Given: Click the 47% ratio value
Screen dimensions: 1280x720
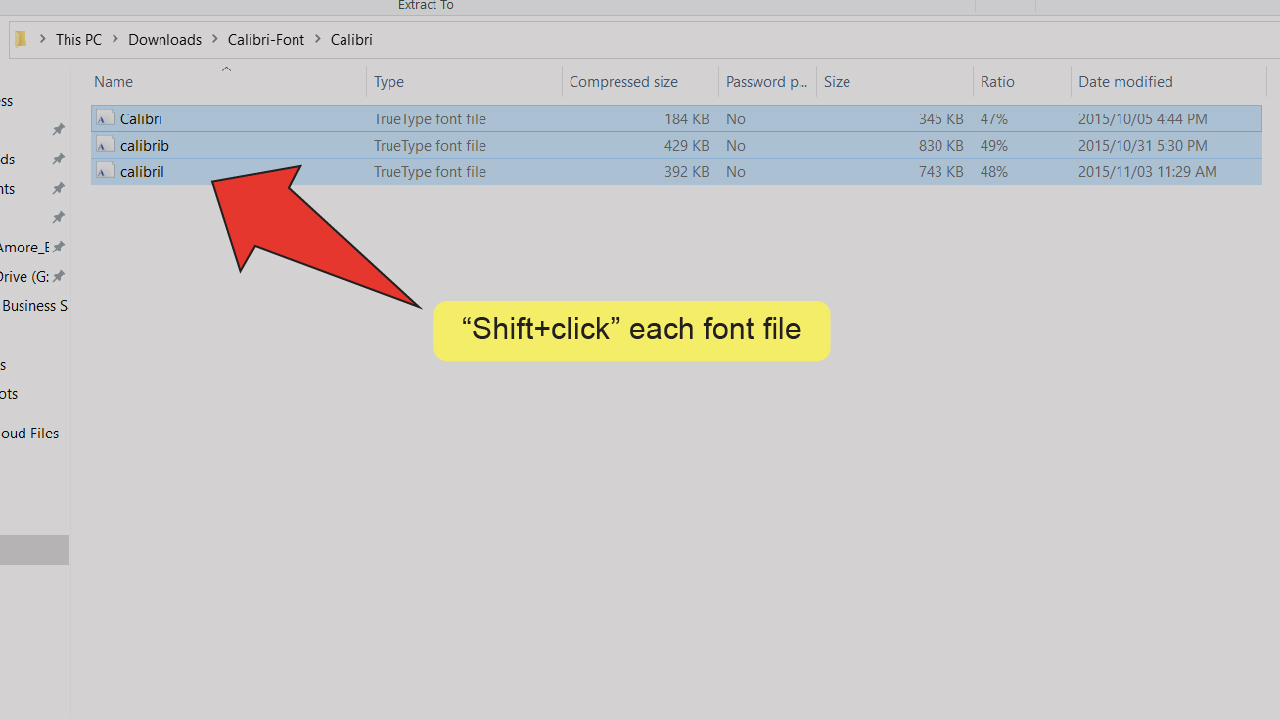Looking at the screenshot, I should click(994, 119).
